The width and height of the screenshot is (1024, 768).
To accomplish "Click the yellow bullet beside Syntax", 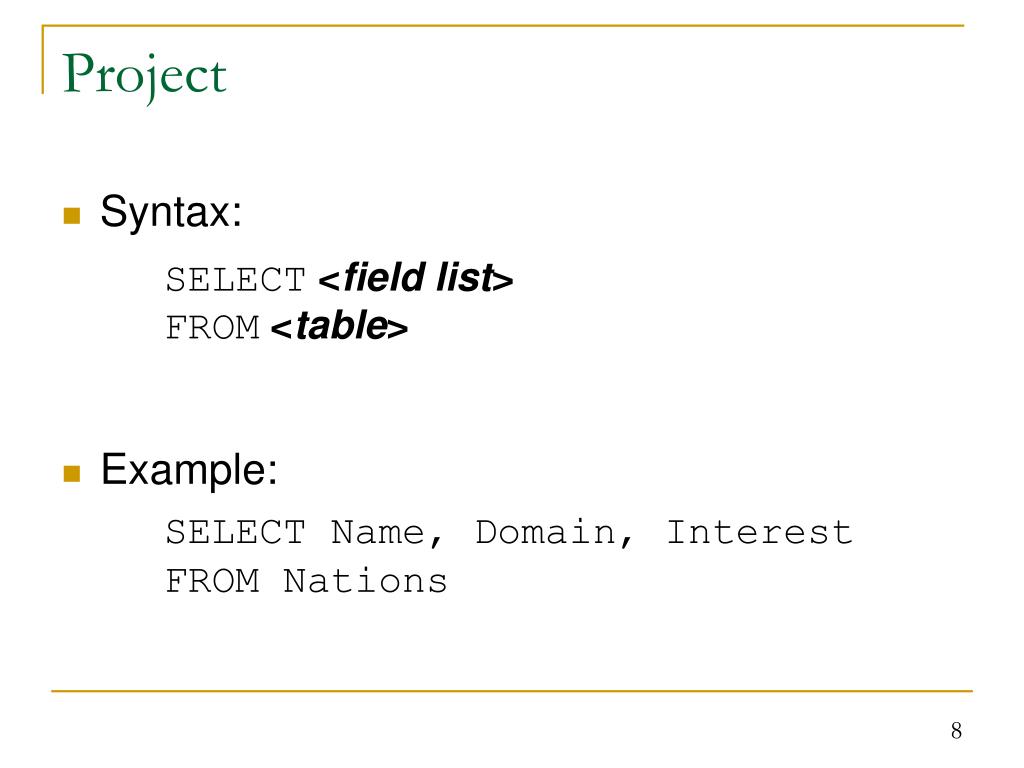I will click(x=72, y=216).
